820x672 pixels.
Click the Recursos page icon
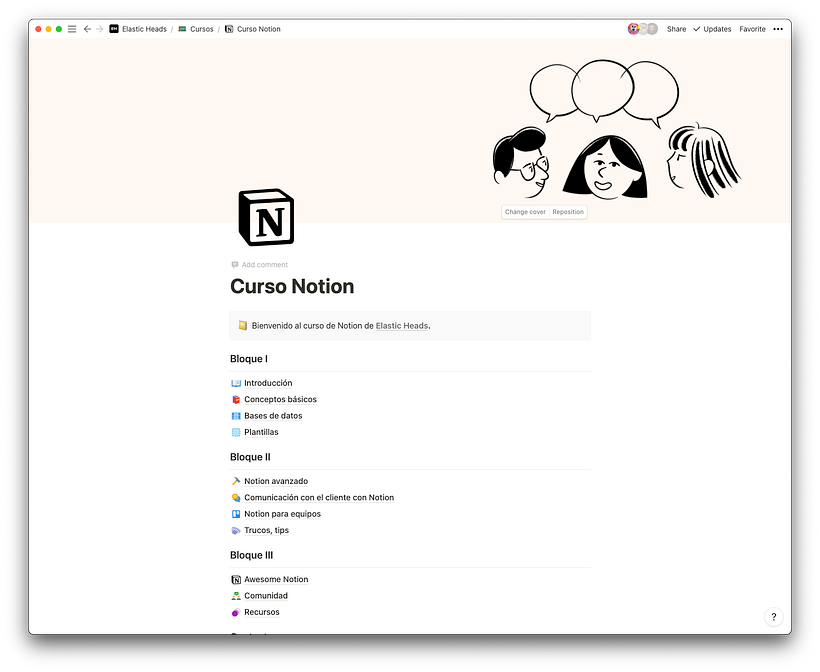[x=236, y=612]
